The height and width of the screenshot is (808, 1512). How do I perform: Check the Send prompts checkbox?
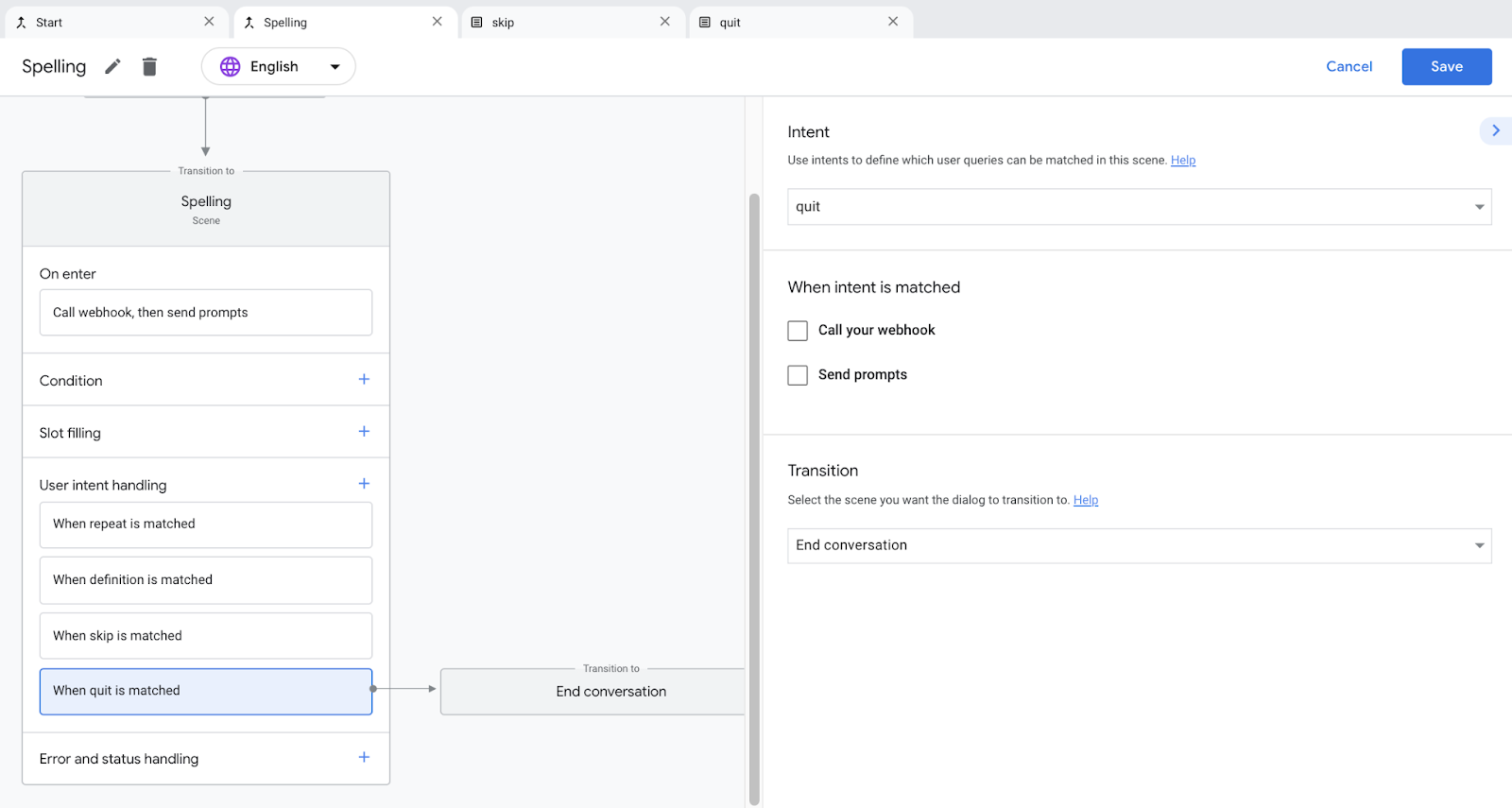(798, 375)
